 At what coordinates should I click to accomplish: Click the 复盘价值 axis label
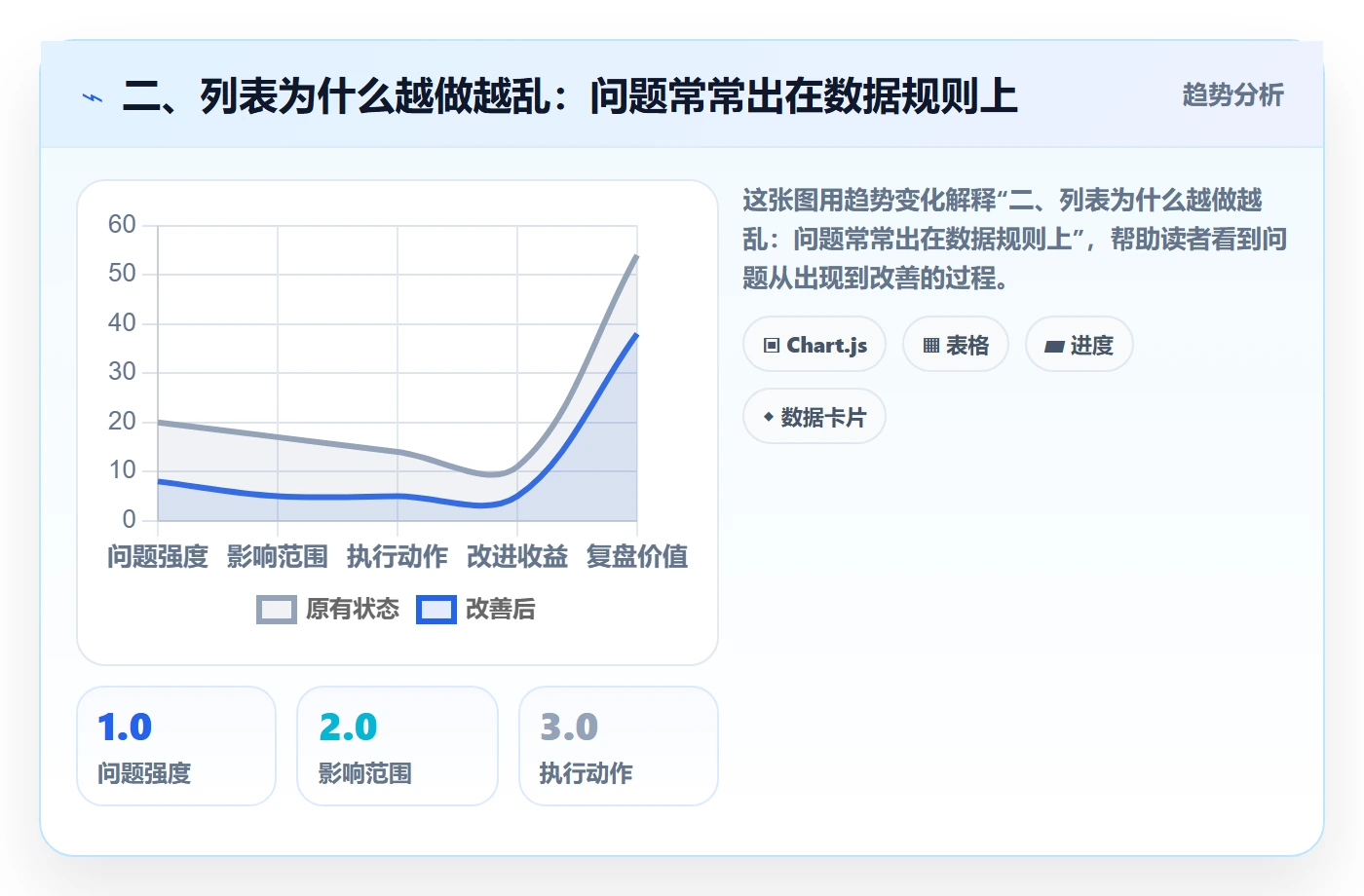637,557
